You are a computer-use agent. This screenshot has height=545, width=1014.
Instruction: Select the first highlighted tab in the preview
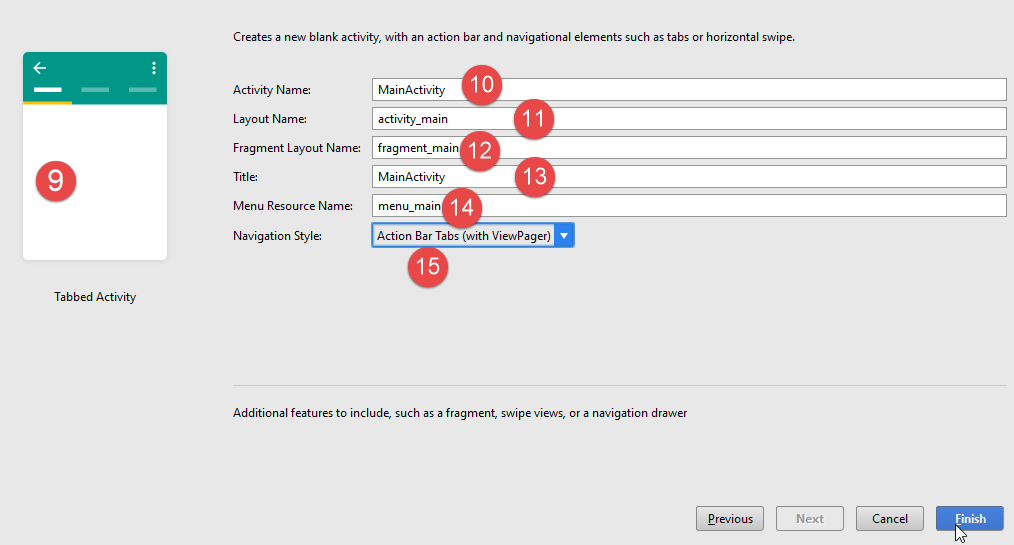47,90
